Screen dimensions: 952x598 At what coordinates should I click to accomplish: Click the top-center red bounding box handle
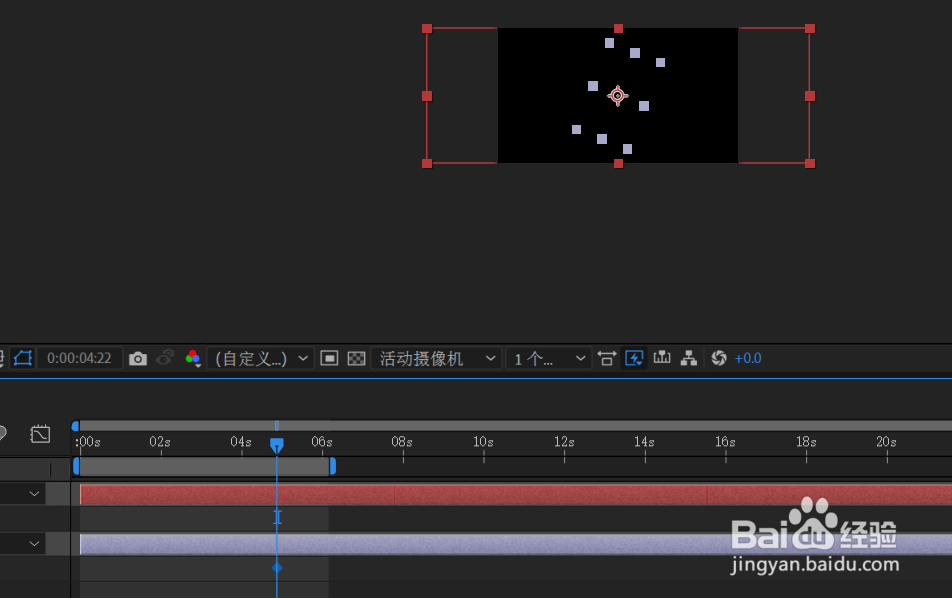[x=618, y=29]
